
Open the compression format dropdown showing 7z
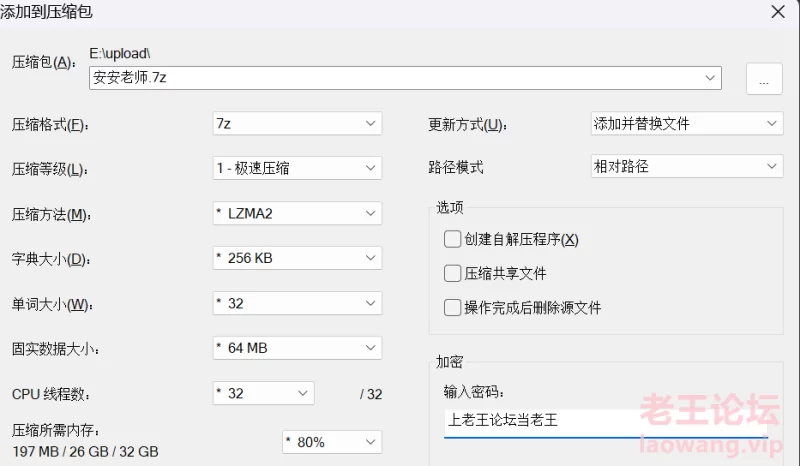pos(297,124)
